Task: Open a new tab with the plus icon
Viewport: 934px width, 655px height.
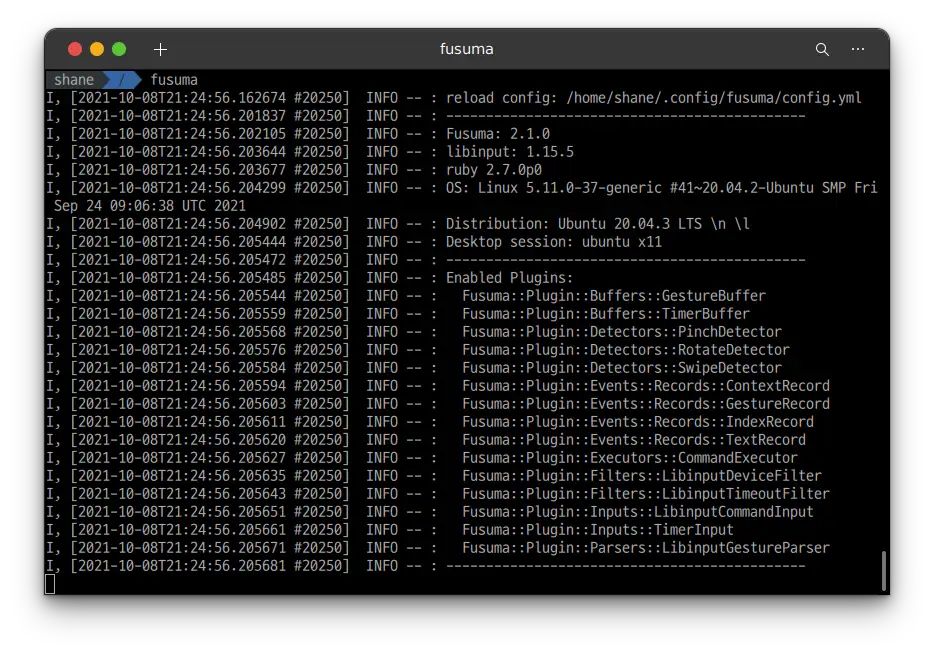Action: coord(160,49)
